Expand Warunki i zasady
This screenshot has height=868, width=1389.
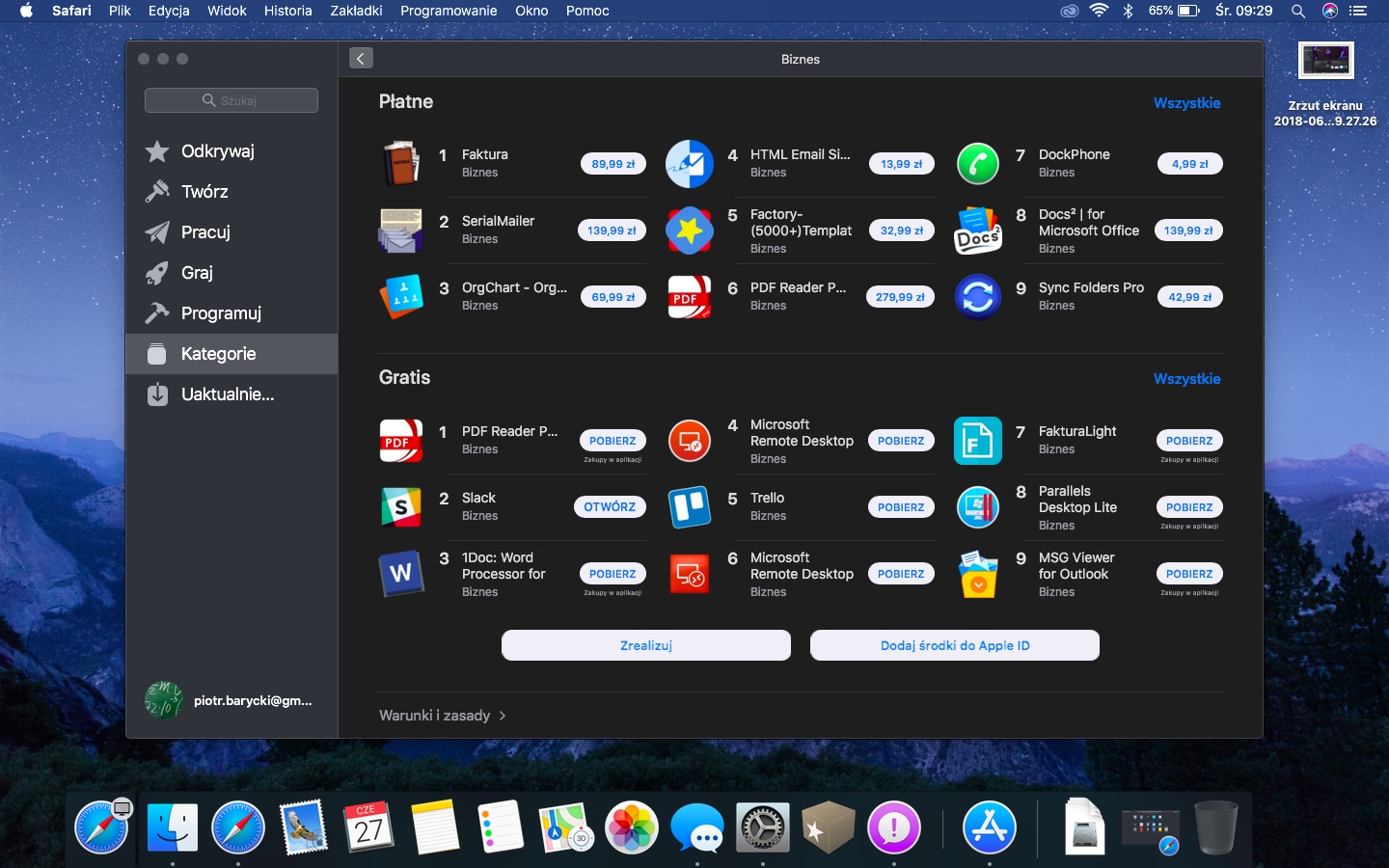(x=443, y=716)
